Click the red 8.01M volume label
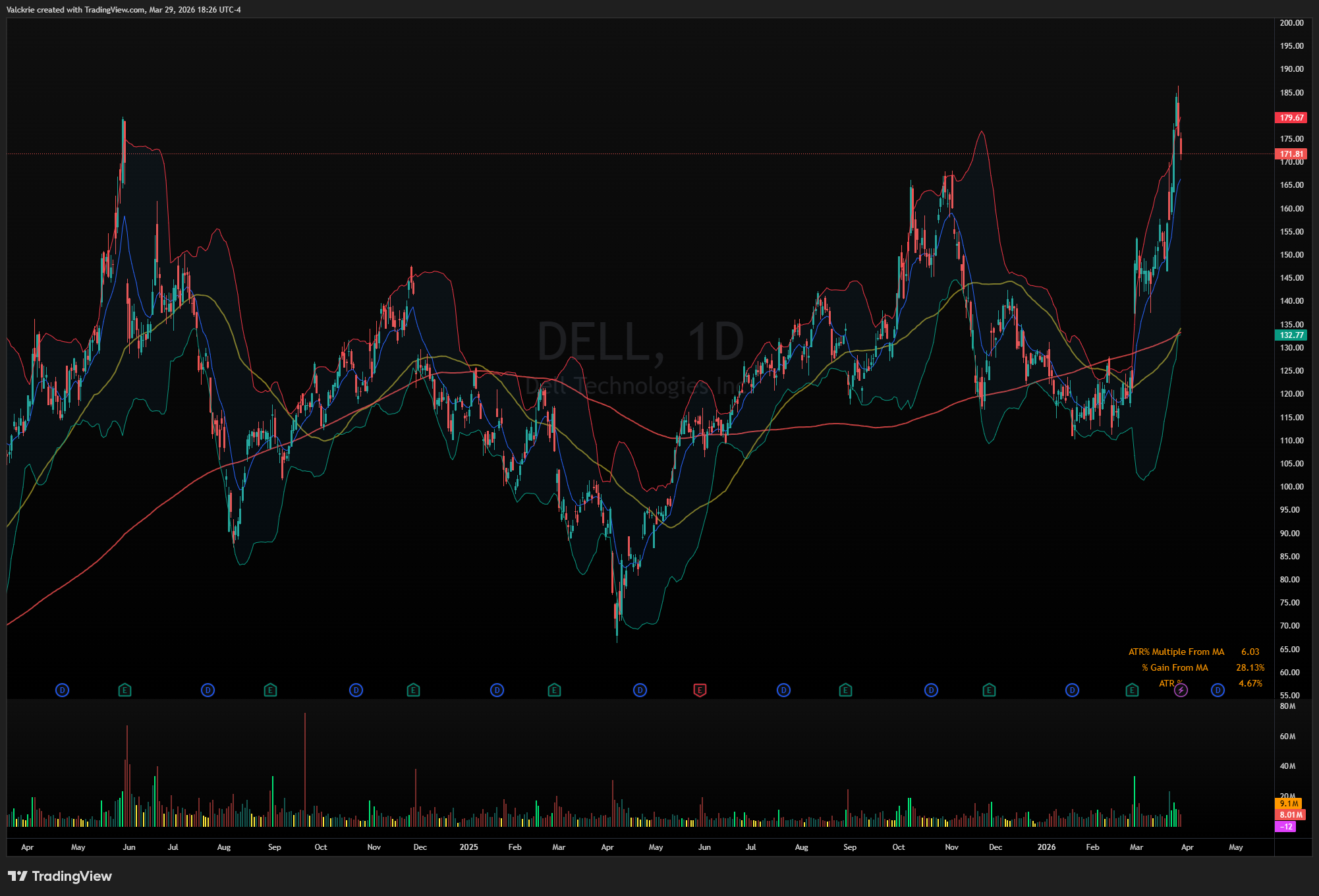Image resolution: width=1319 pixels, height=896 pixels. point(1291,815)
